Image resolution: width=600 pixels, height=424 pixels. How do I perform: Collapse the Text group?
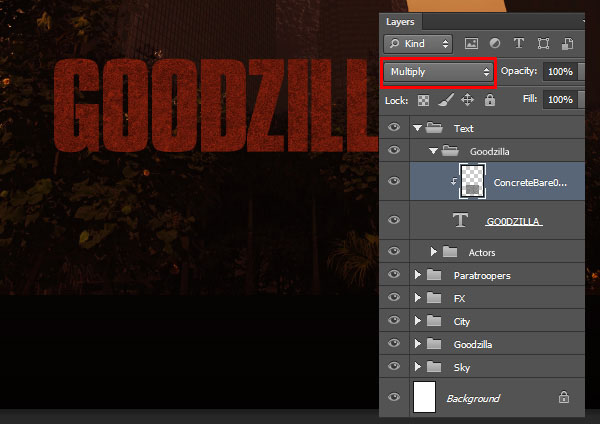click(417, 128)
